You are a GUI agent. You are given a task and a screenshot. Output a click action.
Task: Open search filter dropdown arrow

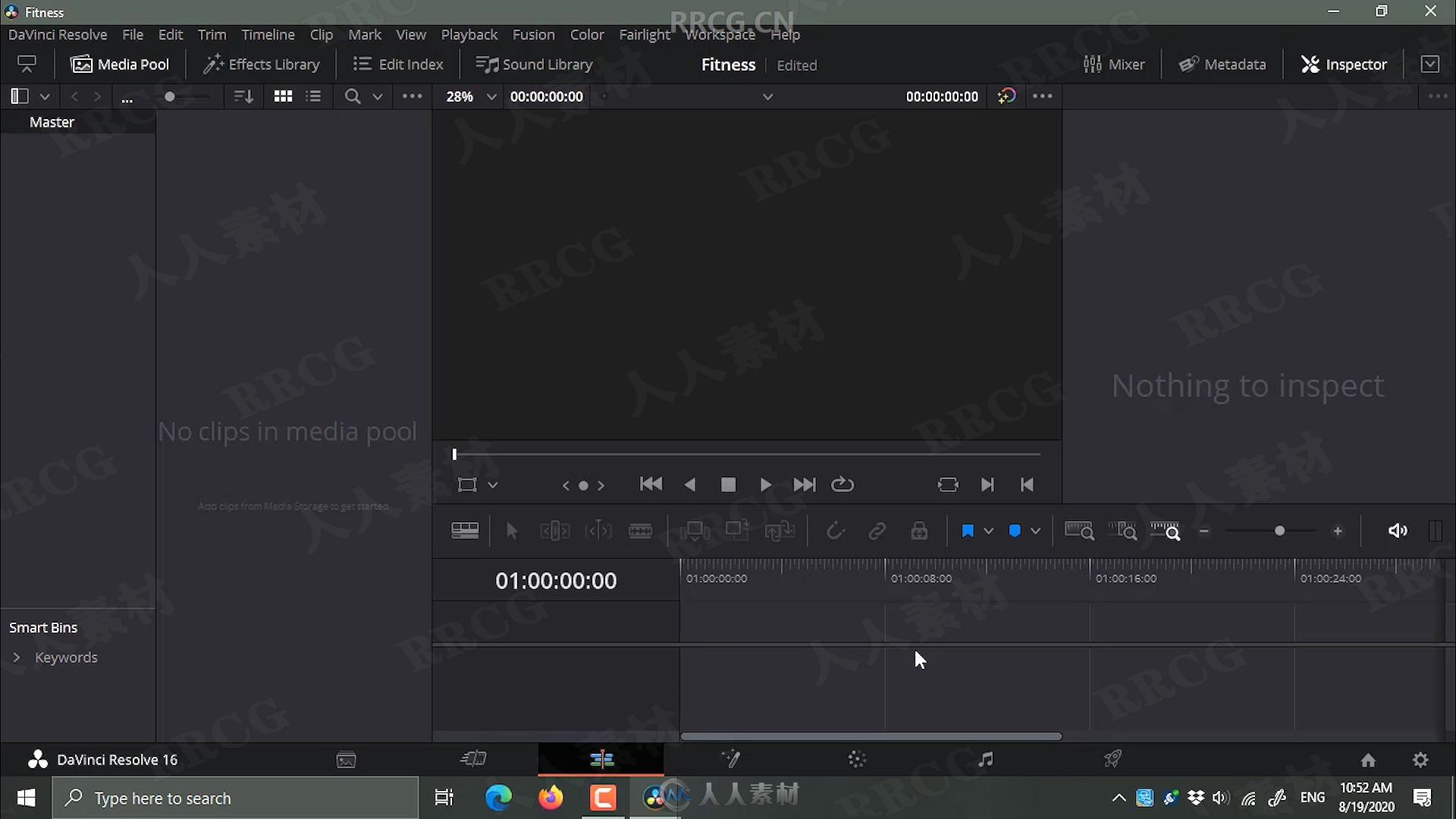click(378, 96)
